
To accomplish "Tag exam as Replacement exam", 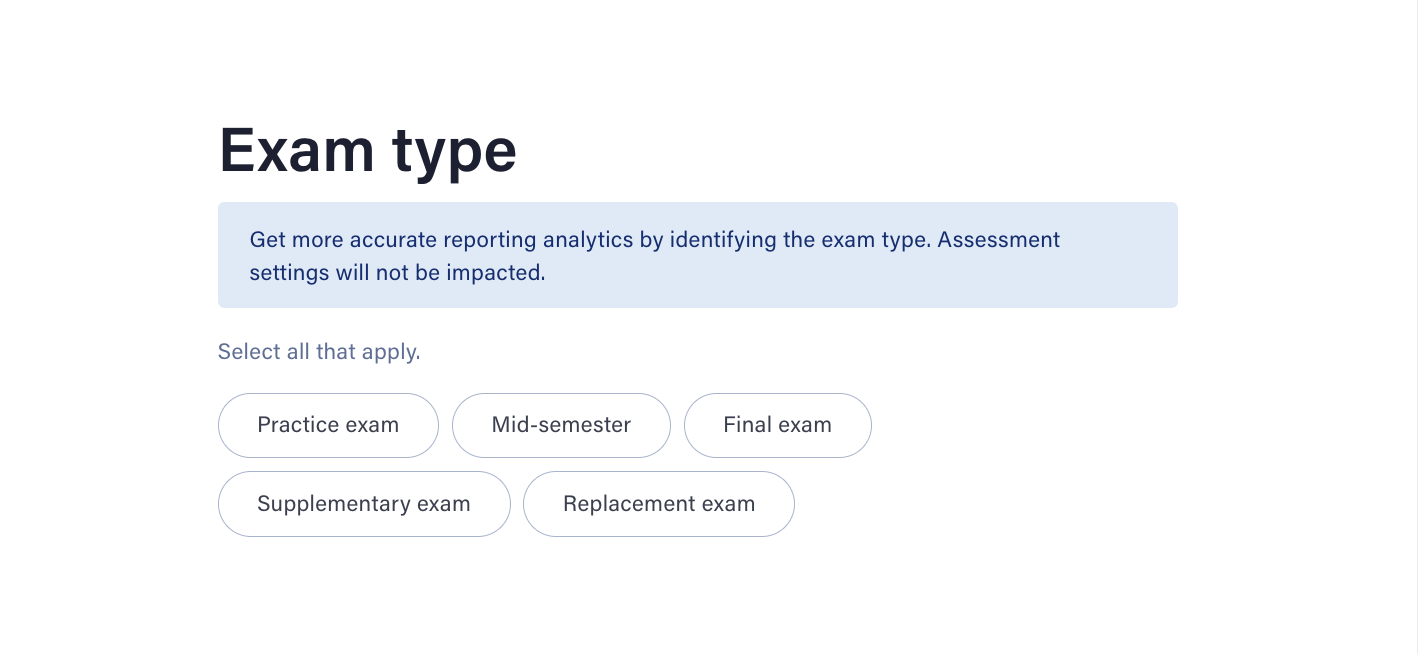I will [659, 504].
